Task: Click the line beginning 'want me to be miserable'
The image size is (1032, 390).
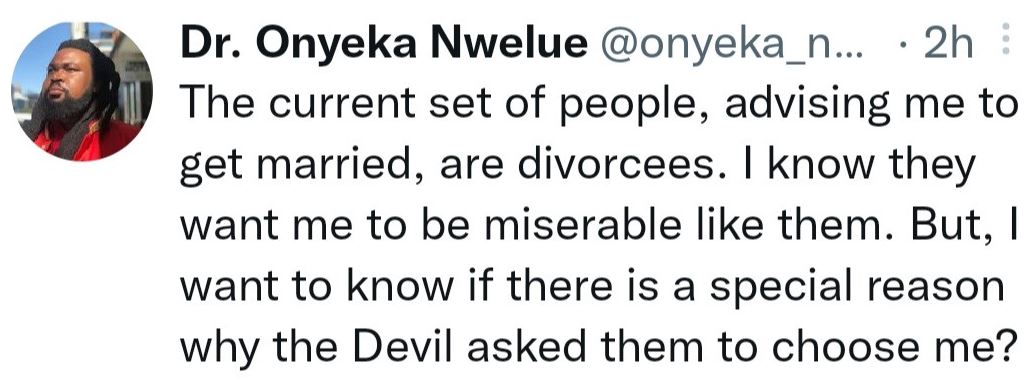Action: [x=600, y=226]
